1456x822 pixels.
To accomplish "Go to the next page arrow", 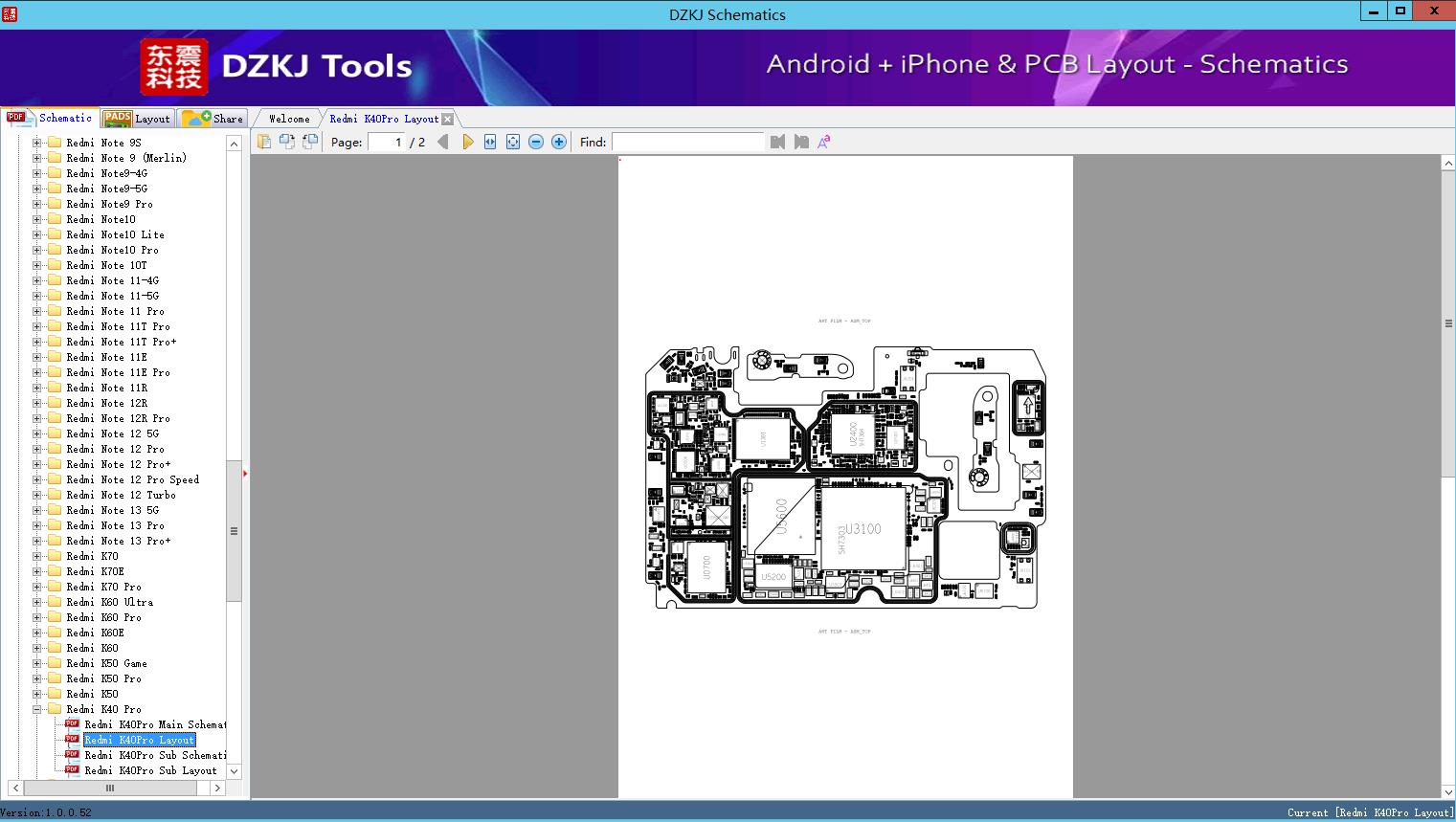I will pyautogui.click(x=467, y=142).
